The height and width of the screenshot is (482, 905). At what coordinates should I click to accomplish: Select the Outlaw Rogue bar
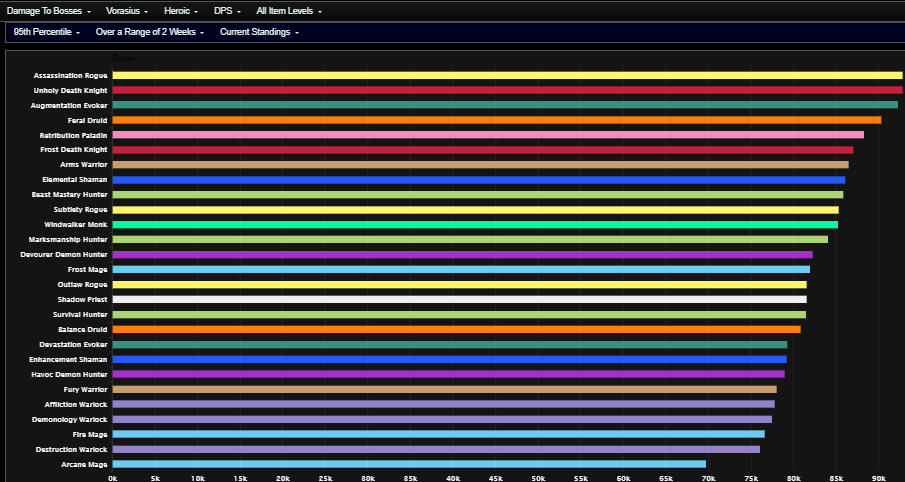coord(459,285)
